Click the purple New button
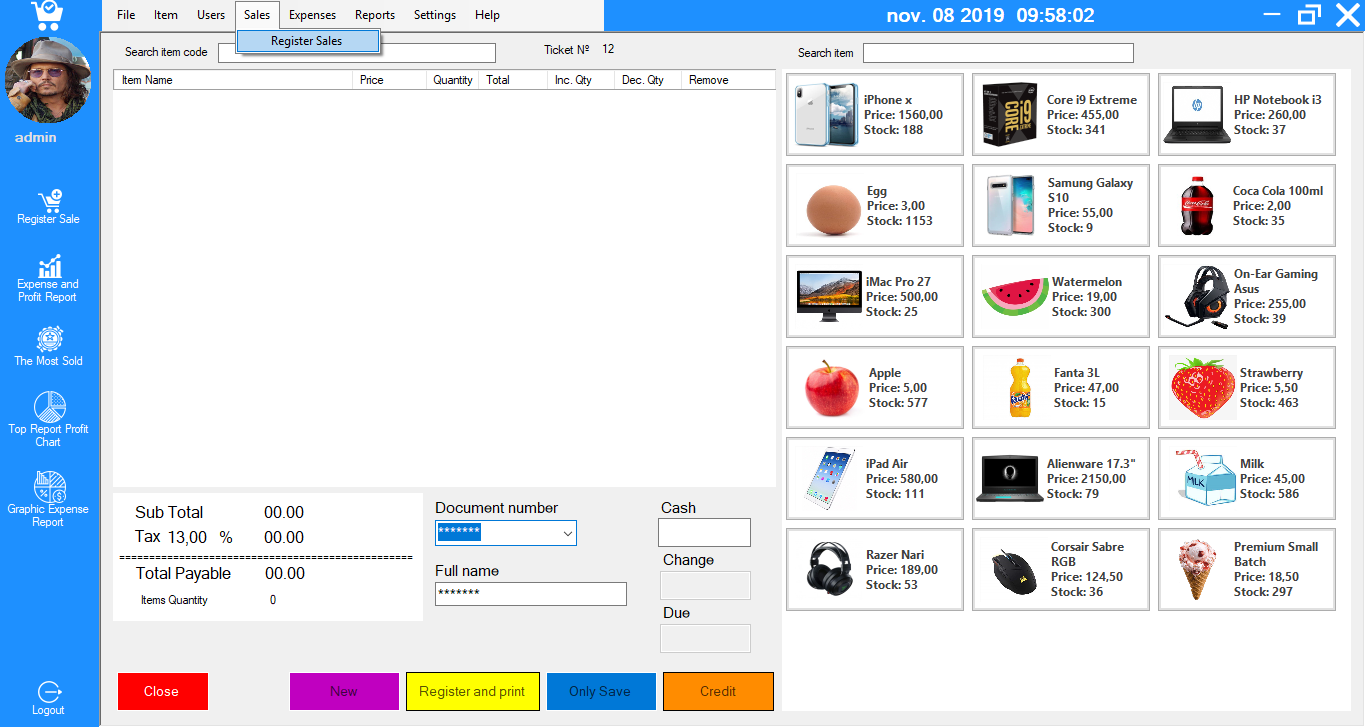1365x727 pixels. click(344, 691)
